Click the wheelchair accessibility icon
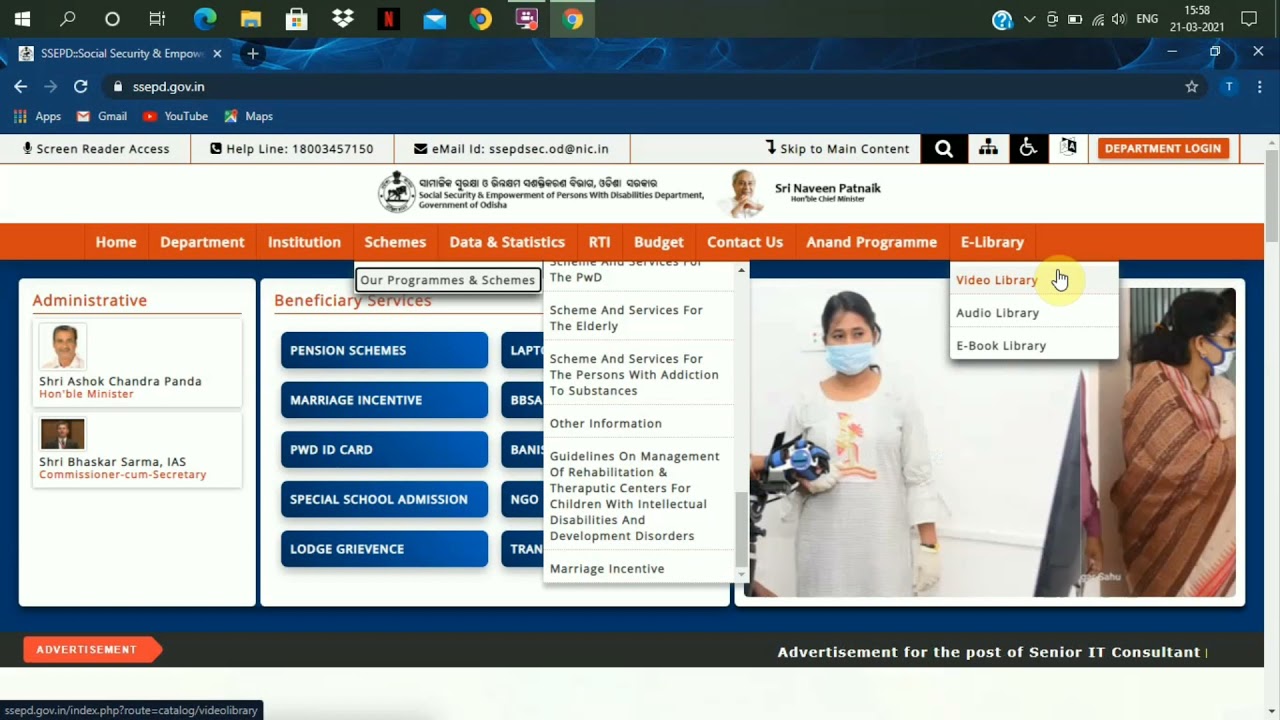 pyautogui.click(x=1028, y=148)
